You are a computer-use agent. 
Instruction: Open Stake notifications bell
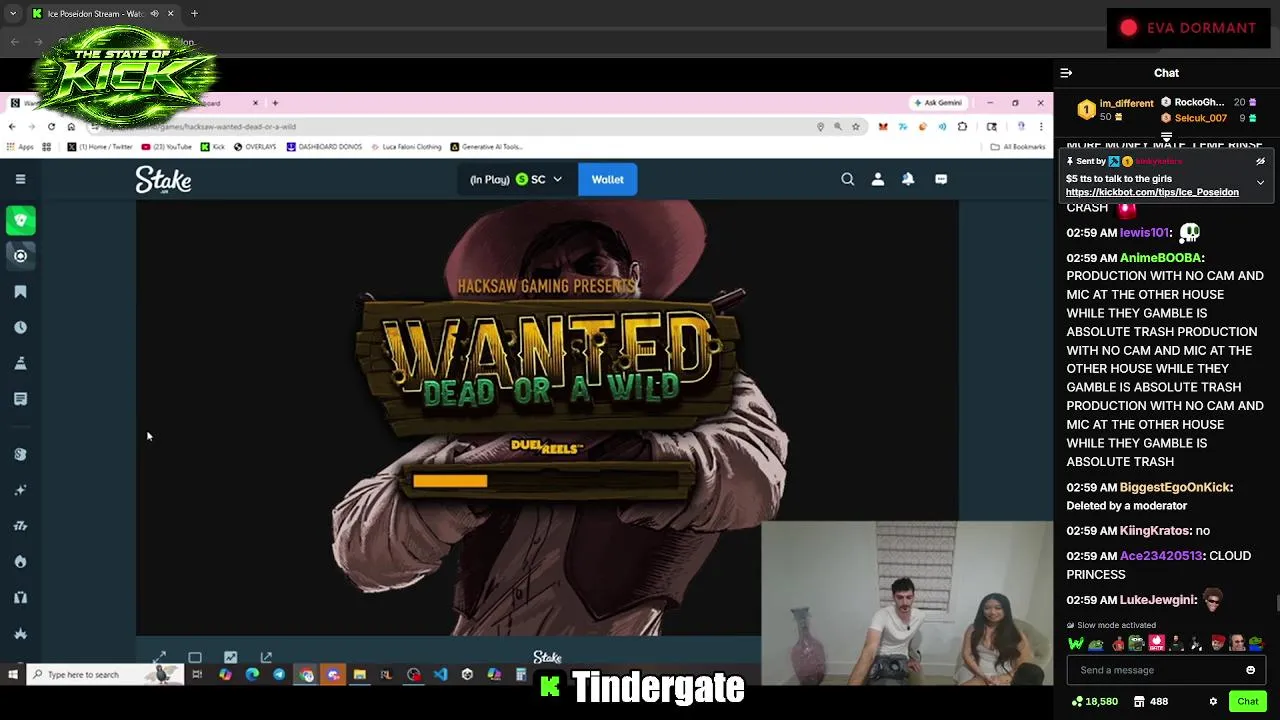click(x=908, y=179)
